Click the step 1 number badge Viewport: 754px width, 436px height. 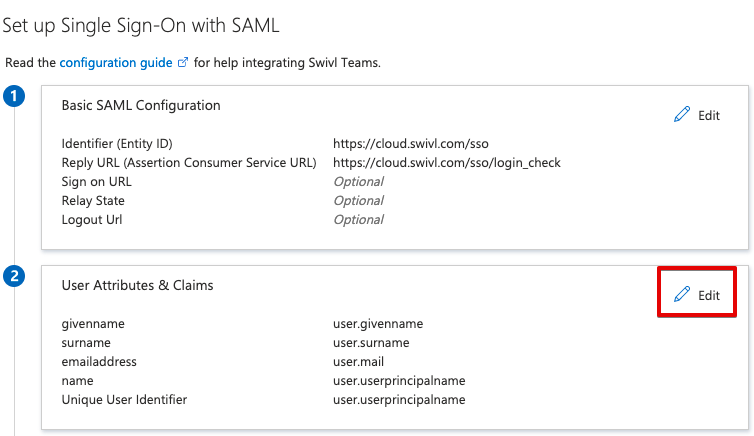pyautogui.click(x=14, y=96)
